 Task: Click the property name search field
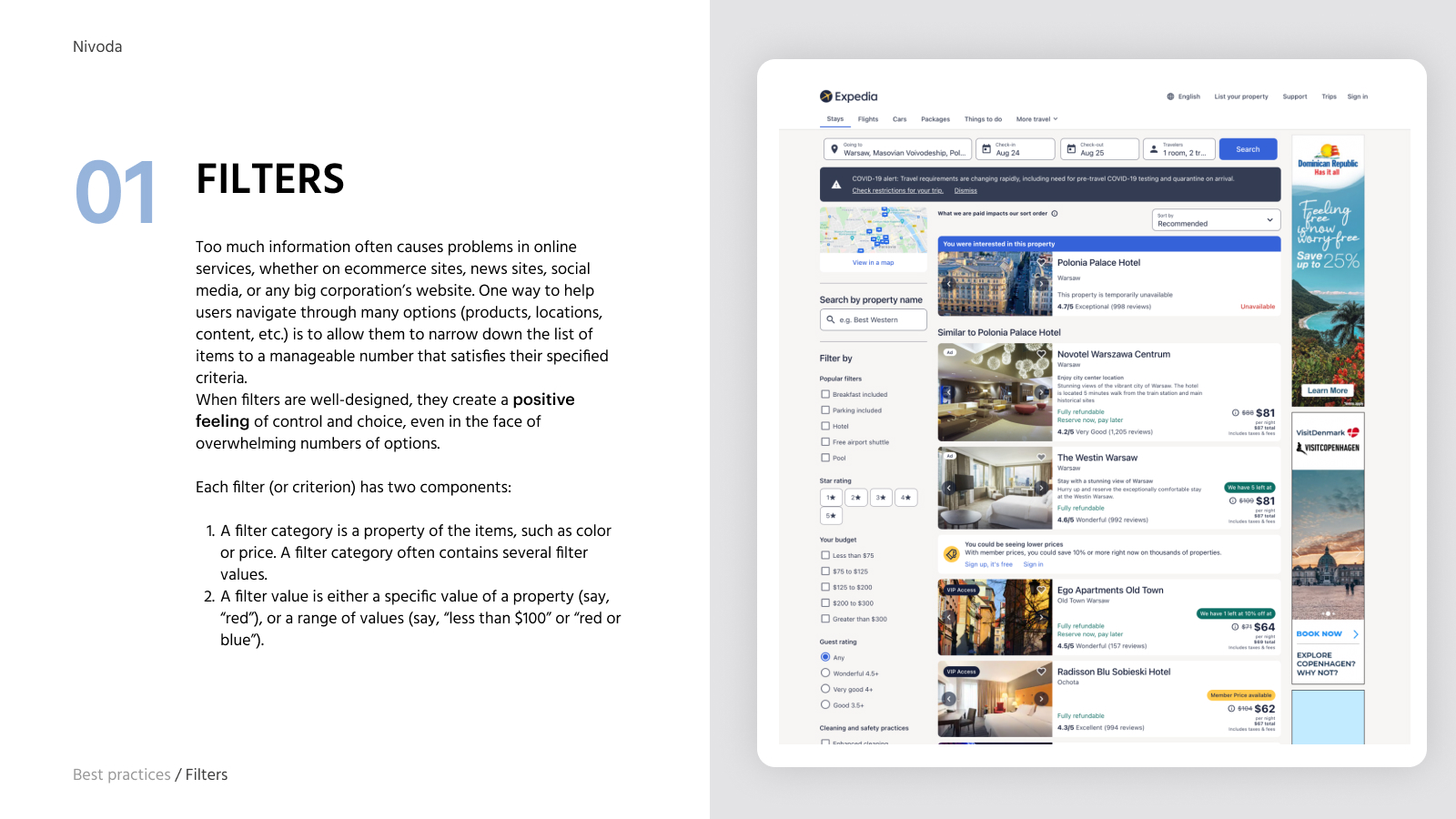click(x=873, y=319)
